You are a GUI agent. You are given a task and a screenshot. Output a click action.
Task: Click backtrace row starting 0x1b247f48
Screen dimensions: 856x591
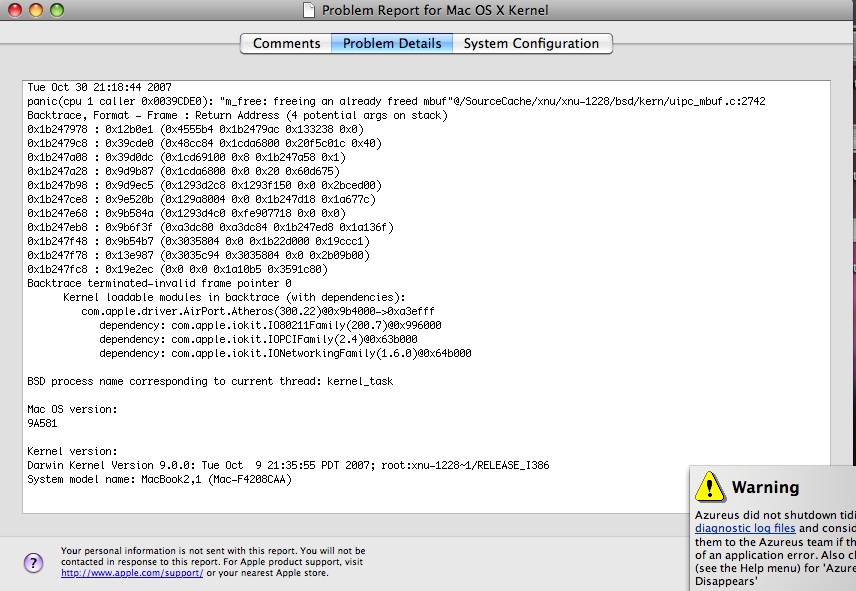[199, 241]
